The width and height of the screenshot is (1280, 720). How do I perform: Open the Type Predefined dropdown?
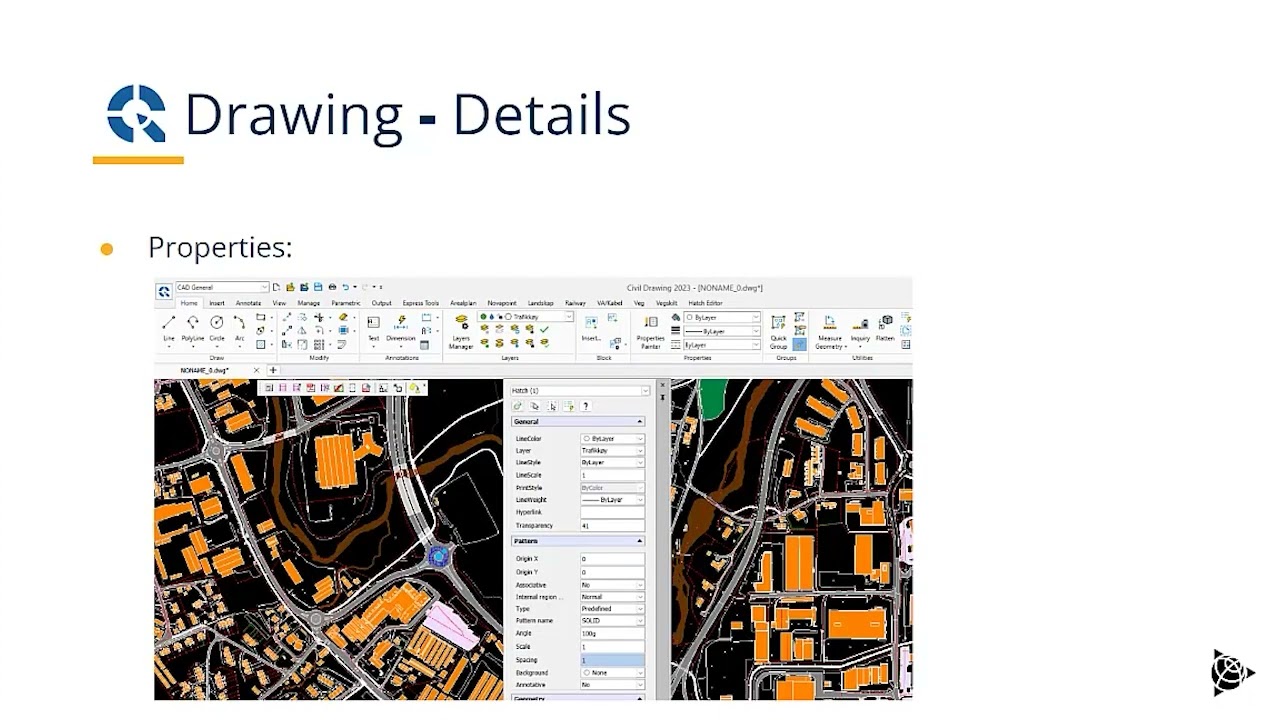(x=612, y=608)
